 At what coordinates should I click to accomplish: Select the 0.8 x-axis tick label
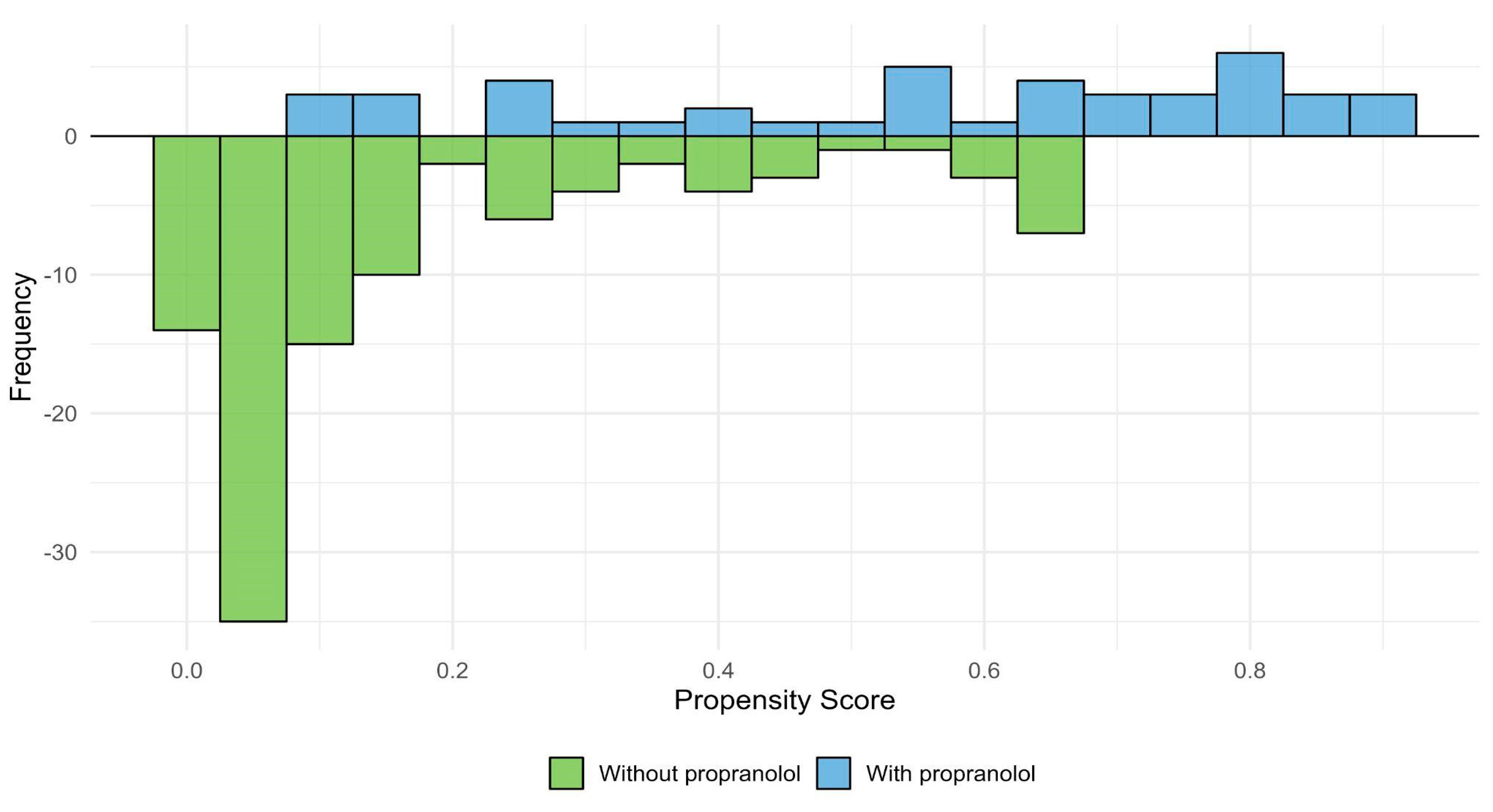point(1249,671)
